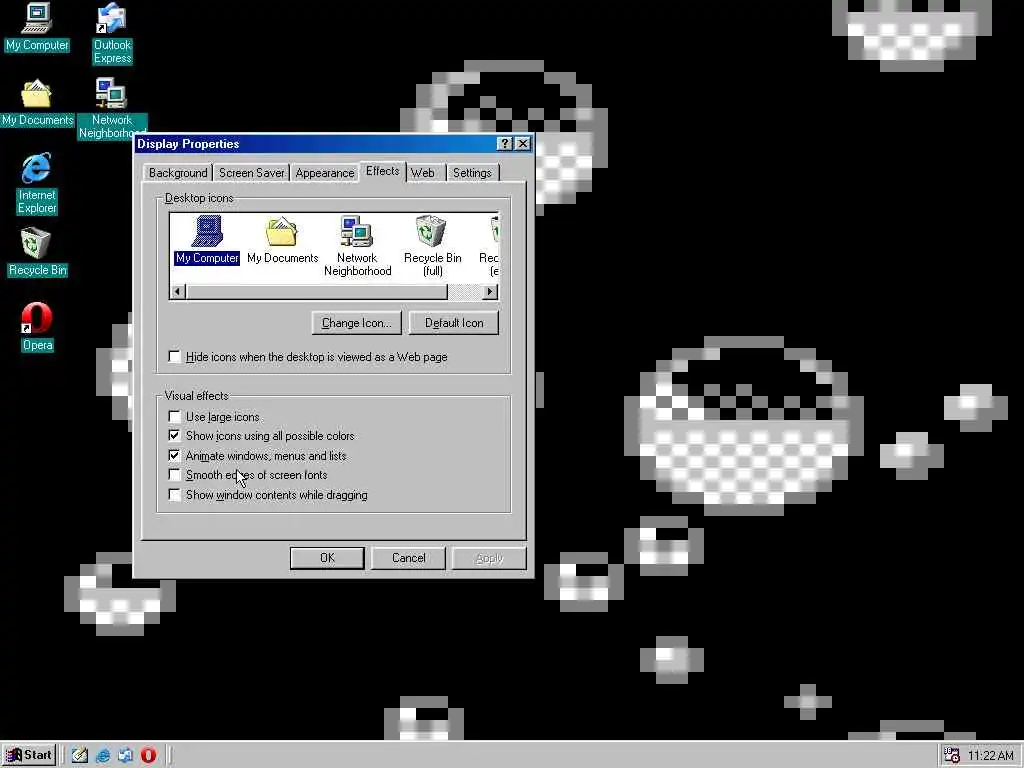
Task: Click the Change Icon... button
Action: coord(357,323)
